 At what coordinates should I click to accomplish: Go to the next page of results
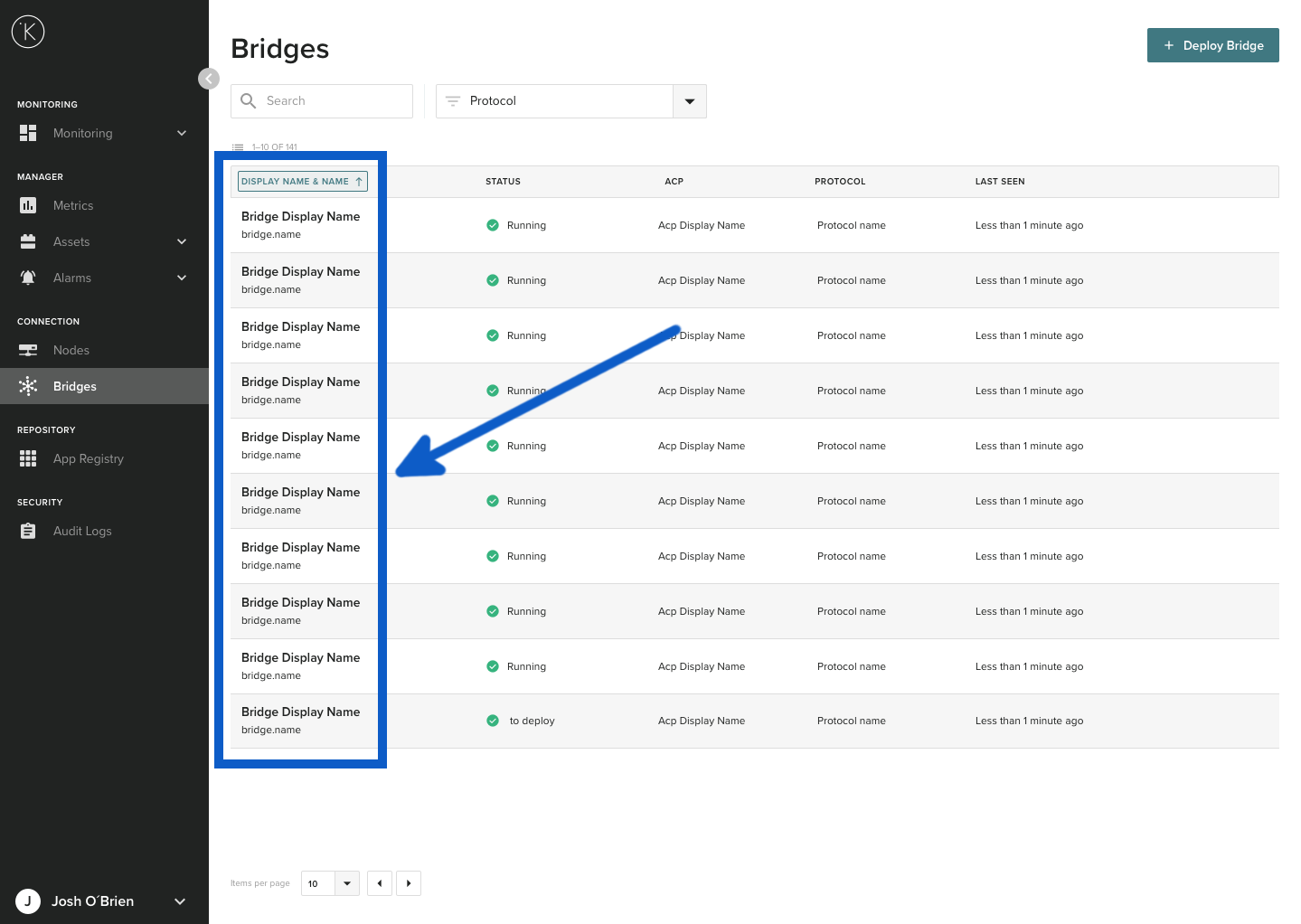tap(409, 883)
